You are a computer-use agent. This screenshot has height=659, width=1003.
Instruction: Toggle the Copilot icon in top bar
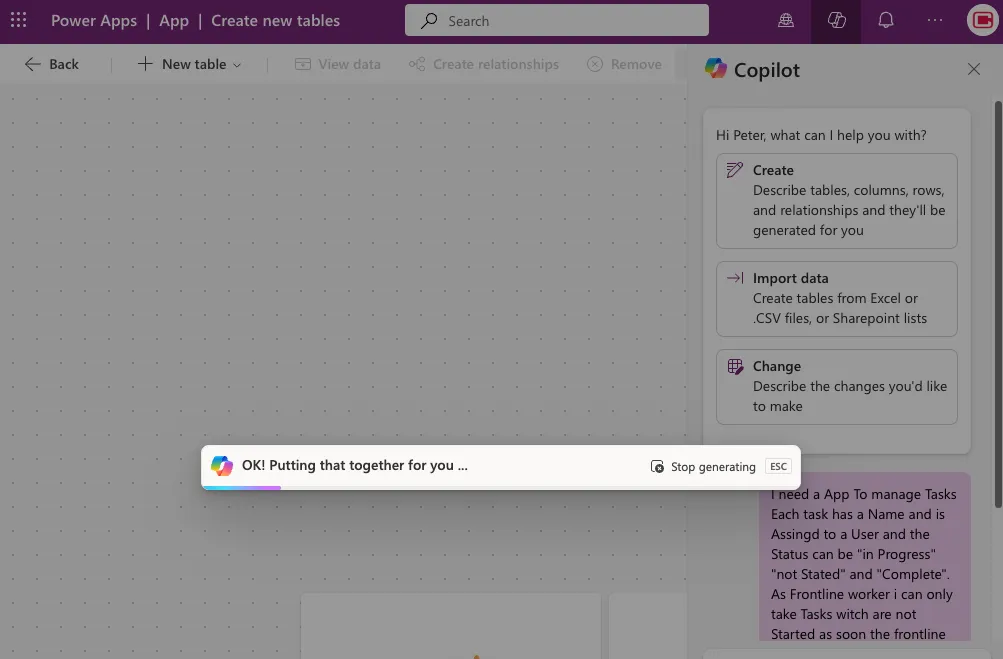click(x=837, y=21)
